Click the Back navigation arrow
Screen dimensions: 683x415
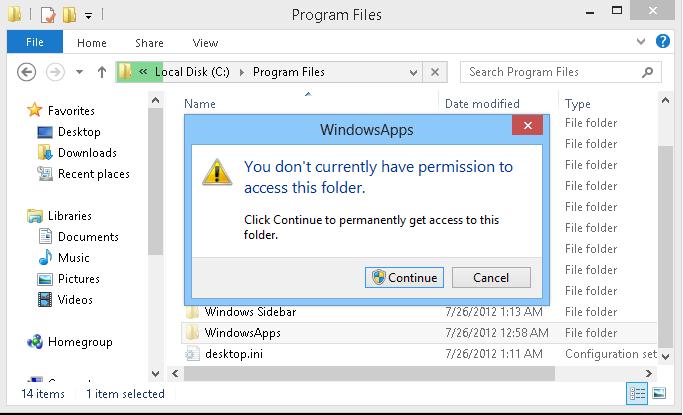pyautogui.click(x=26, y=72)
